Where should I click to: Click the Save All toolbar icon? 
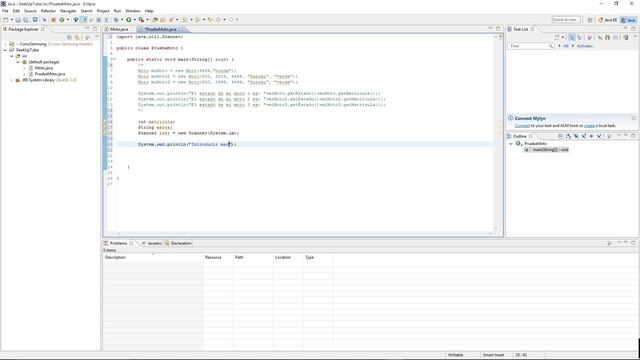click(26, 20)
